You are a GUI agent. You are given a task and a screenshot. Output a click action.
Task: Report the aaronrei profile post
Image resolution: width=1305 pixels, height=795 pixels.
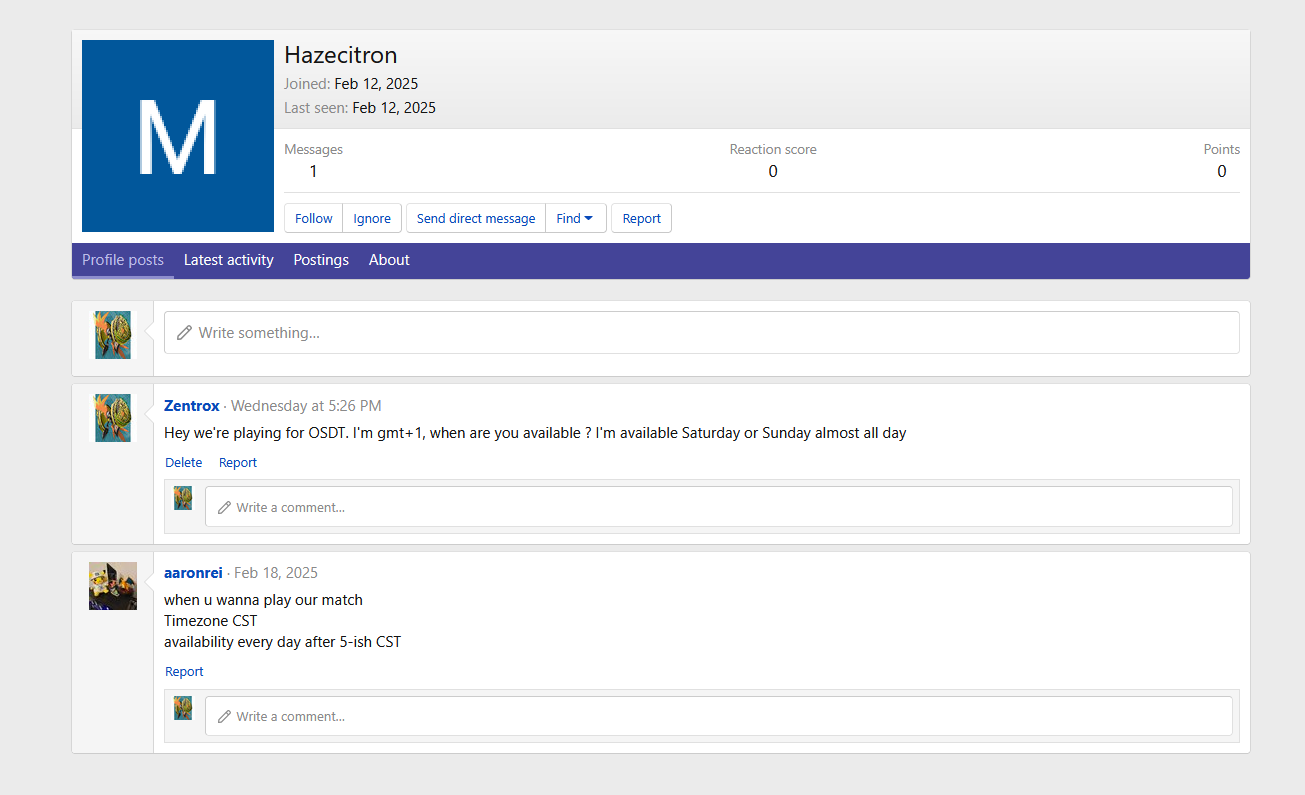tap(184, 672)
